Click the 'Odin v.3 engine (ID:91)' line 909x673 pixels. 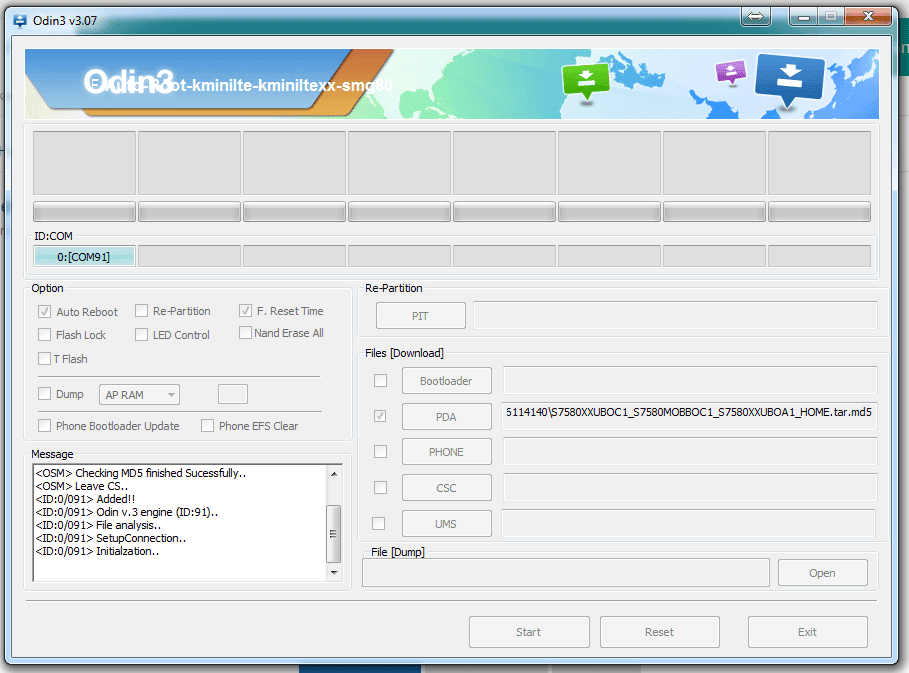[127, 512]
